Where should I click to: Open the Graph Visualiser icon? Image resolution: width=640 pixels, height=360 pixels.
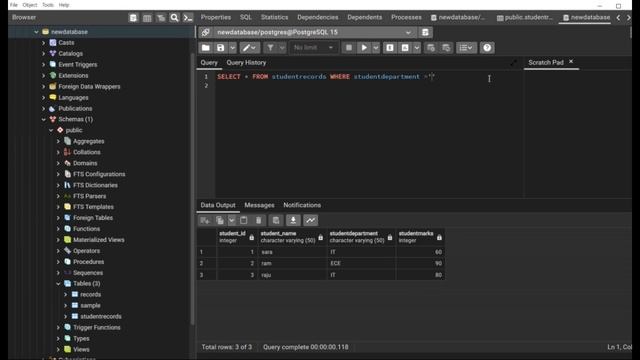(310, 220)
